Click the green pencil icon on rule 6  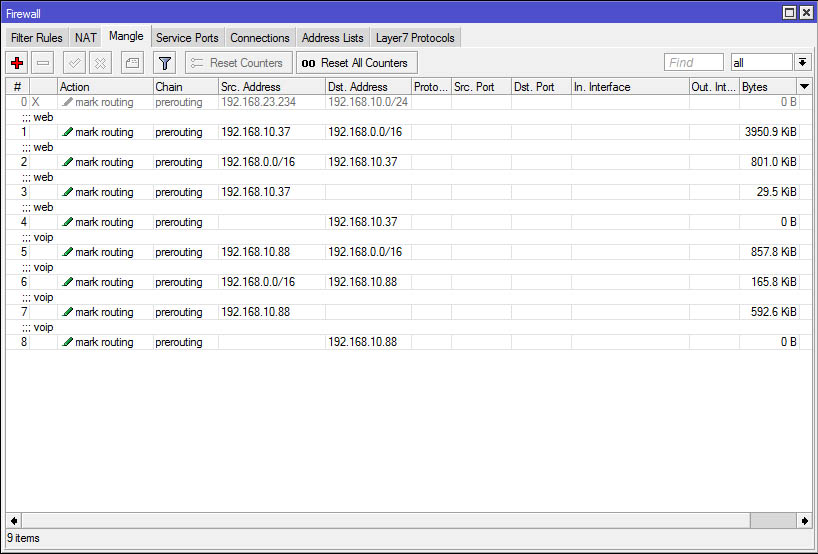pyautogui.click(x=67, y=282)
